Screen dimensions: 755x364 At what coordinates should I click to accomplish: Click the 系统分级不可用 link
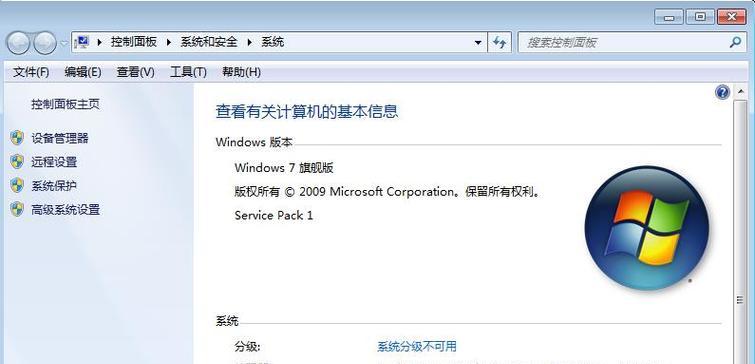pyautogui.click(x=417, y=346)
